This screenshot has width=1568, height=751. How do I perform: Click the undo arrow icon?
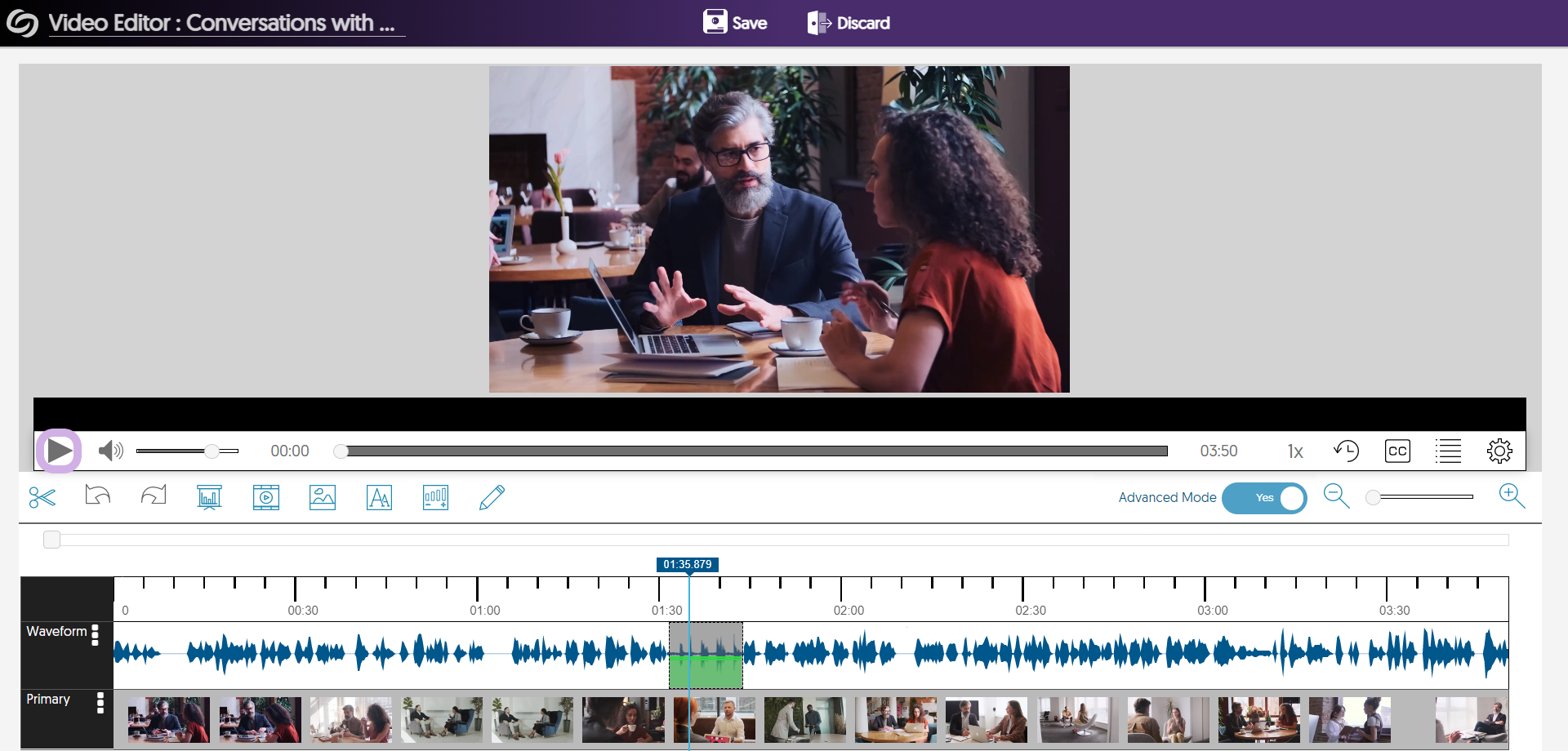[98, 495]
